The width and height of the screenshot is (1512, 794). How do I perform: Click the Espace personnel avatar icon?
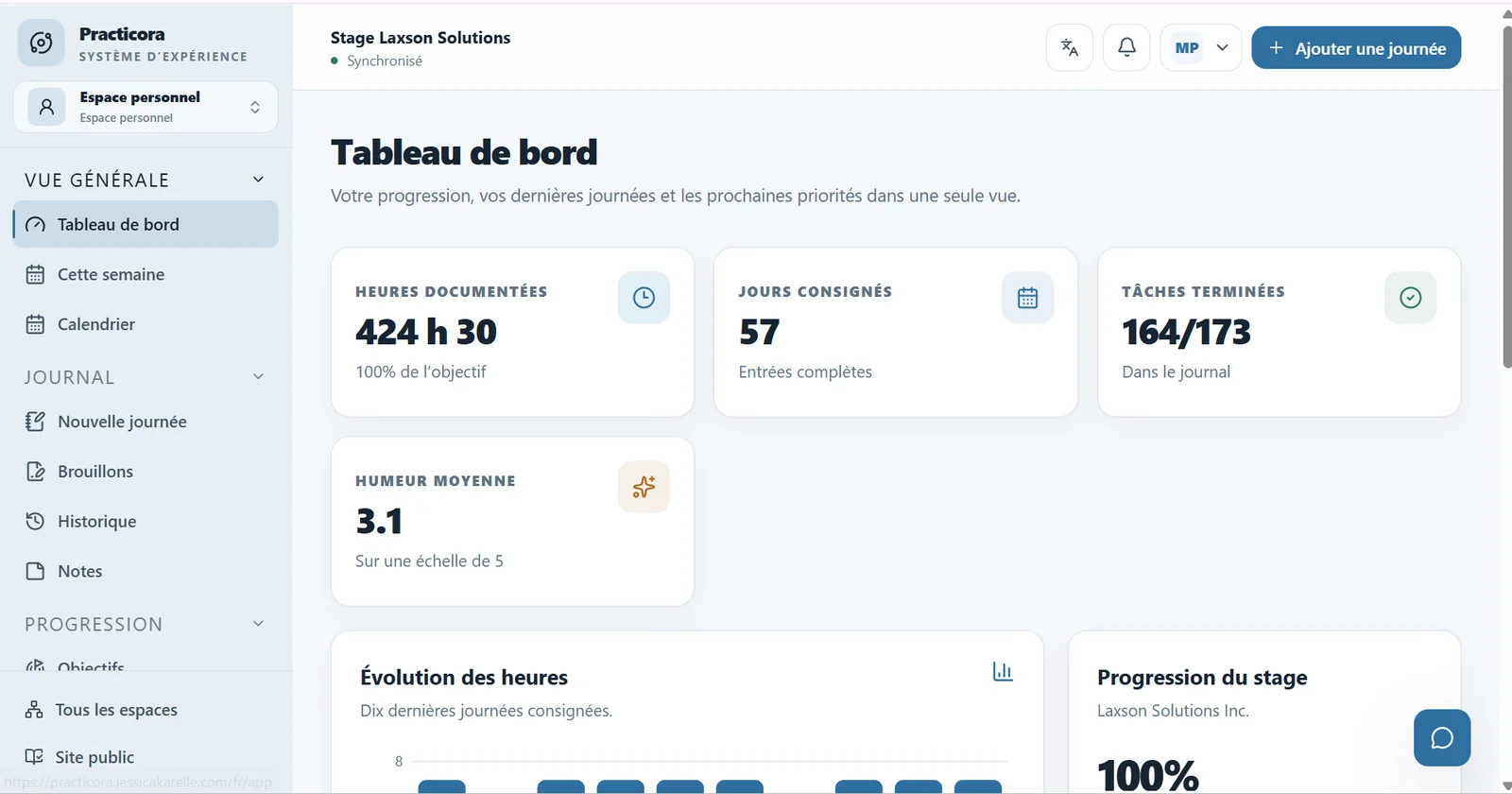coord(46,107)
